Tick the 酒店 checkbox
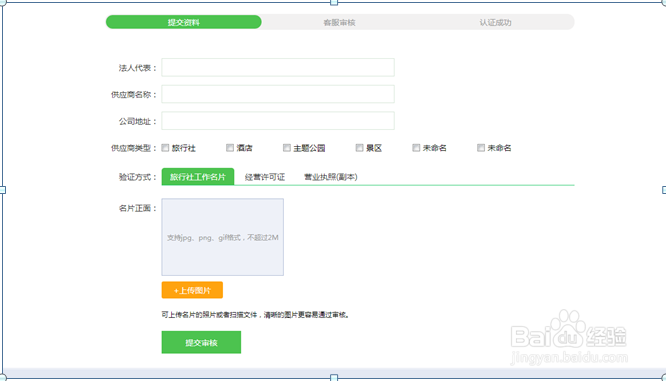 pos(230,148)
